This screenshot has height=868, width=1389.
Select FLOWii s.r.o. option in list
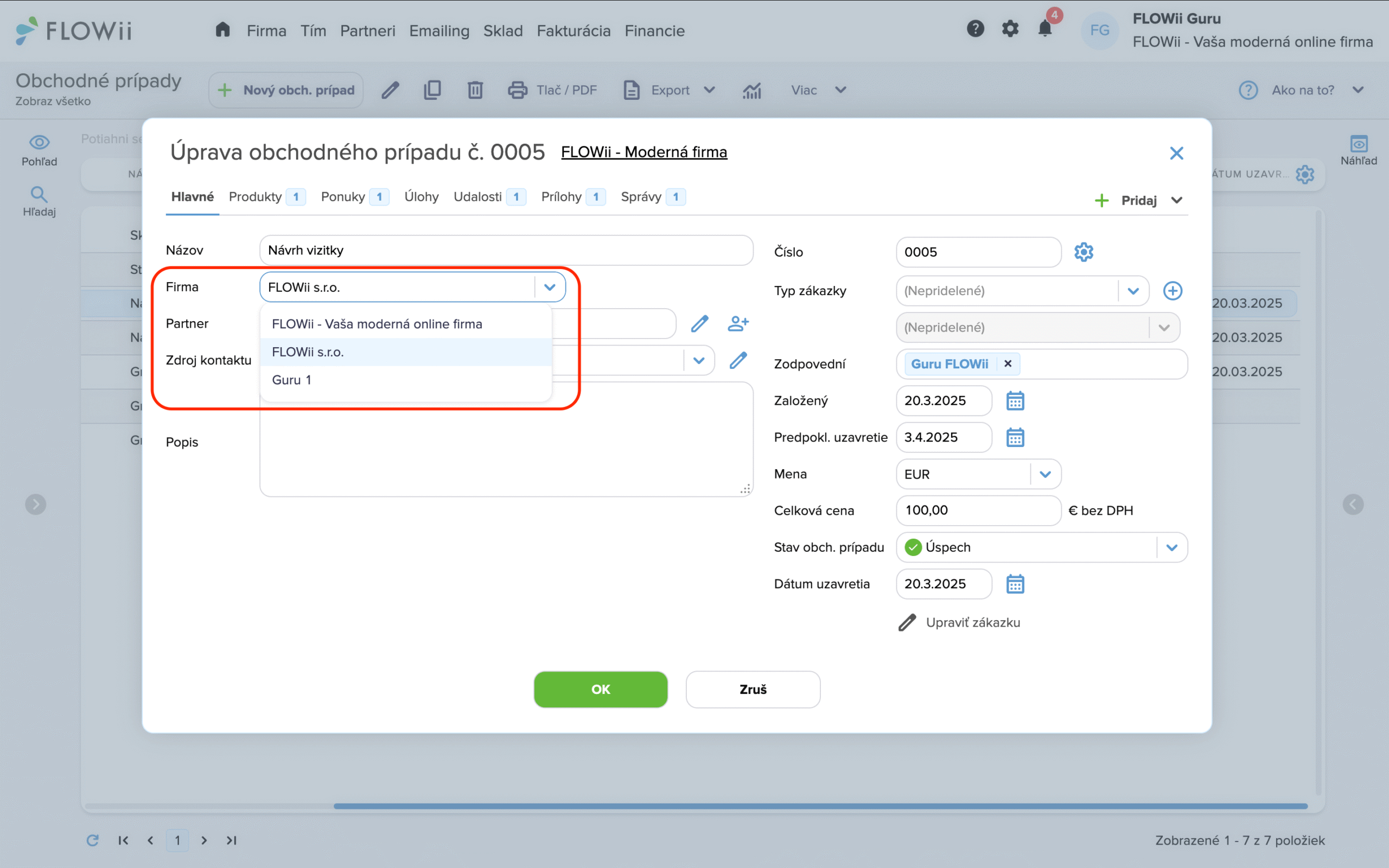click(406, 352)
